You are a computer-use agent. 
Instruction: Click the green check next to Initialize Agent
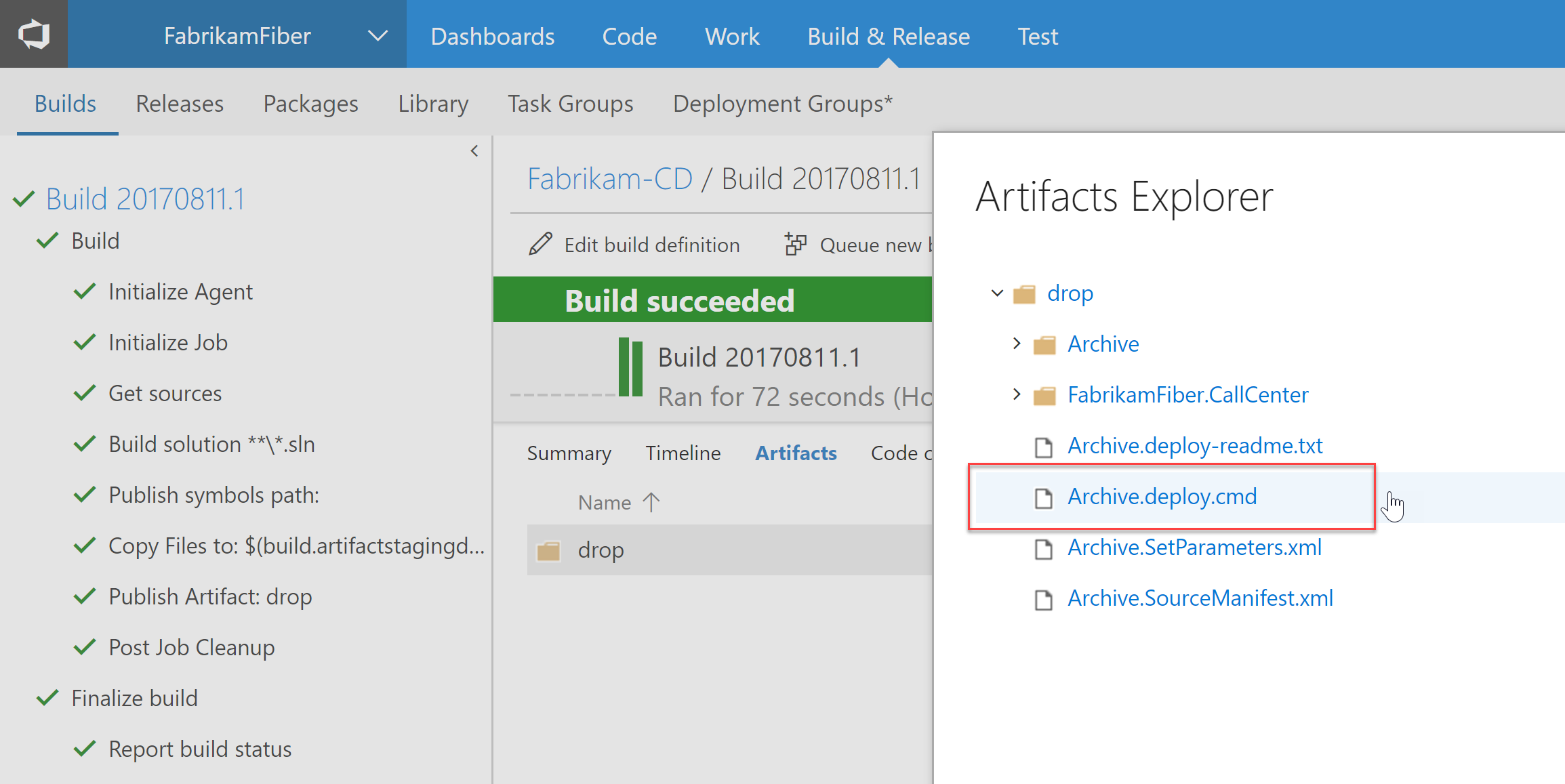(x=85, y=291)
